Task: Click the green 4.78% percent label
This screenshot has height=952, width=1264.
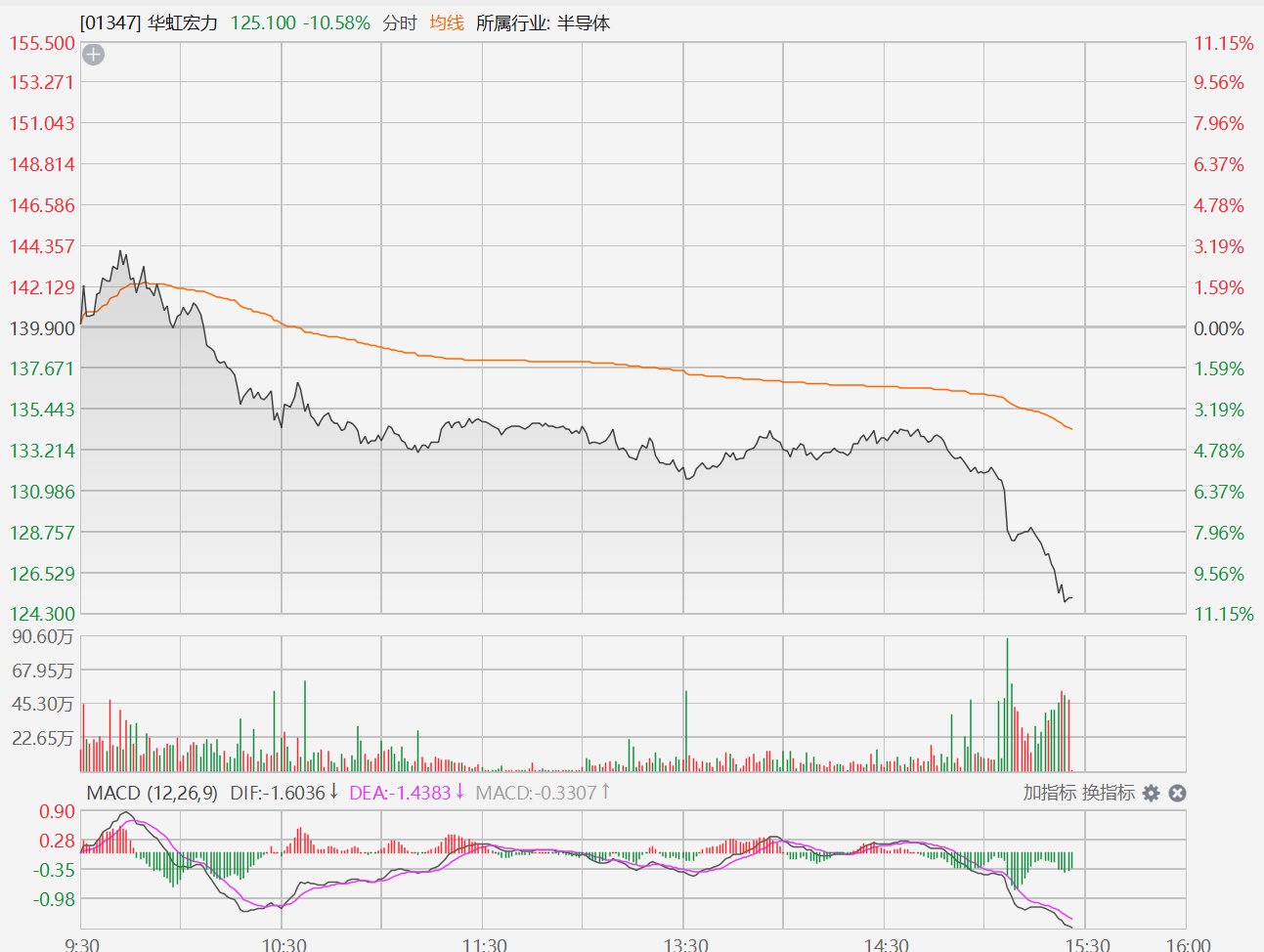Action: 1219,451
